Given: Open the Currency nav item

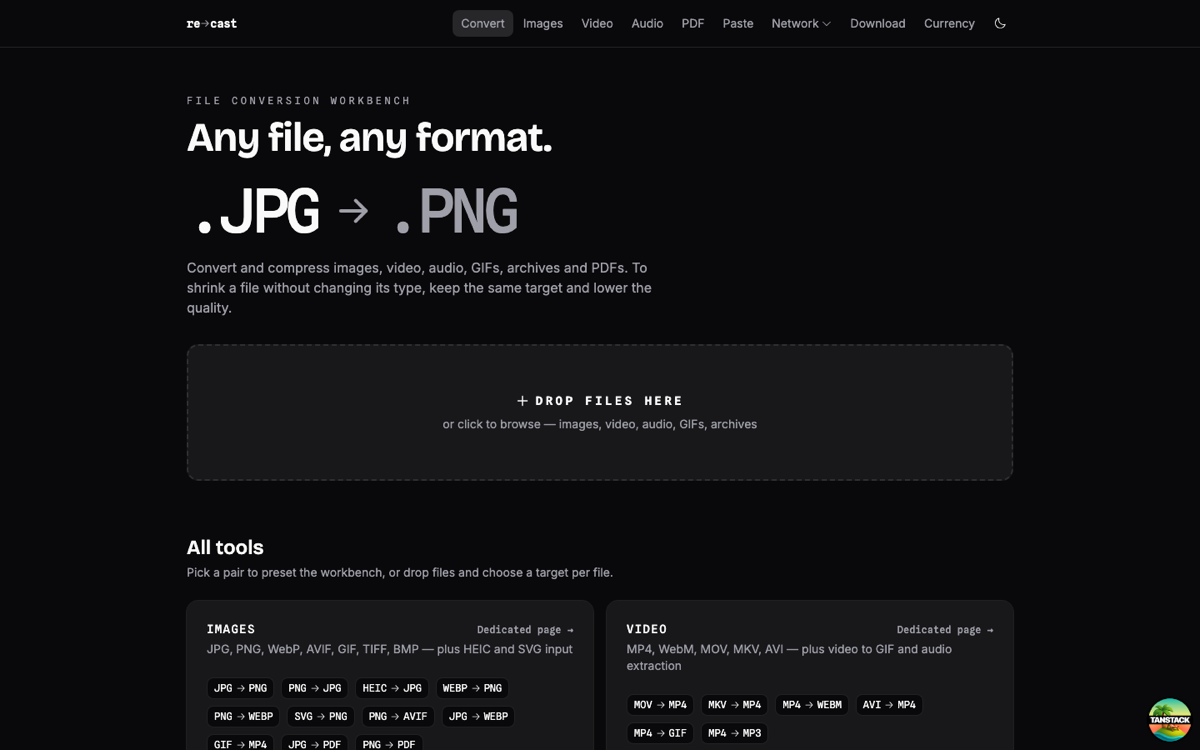Looking at the screenshot, I should coord(949,23).
